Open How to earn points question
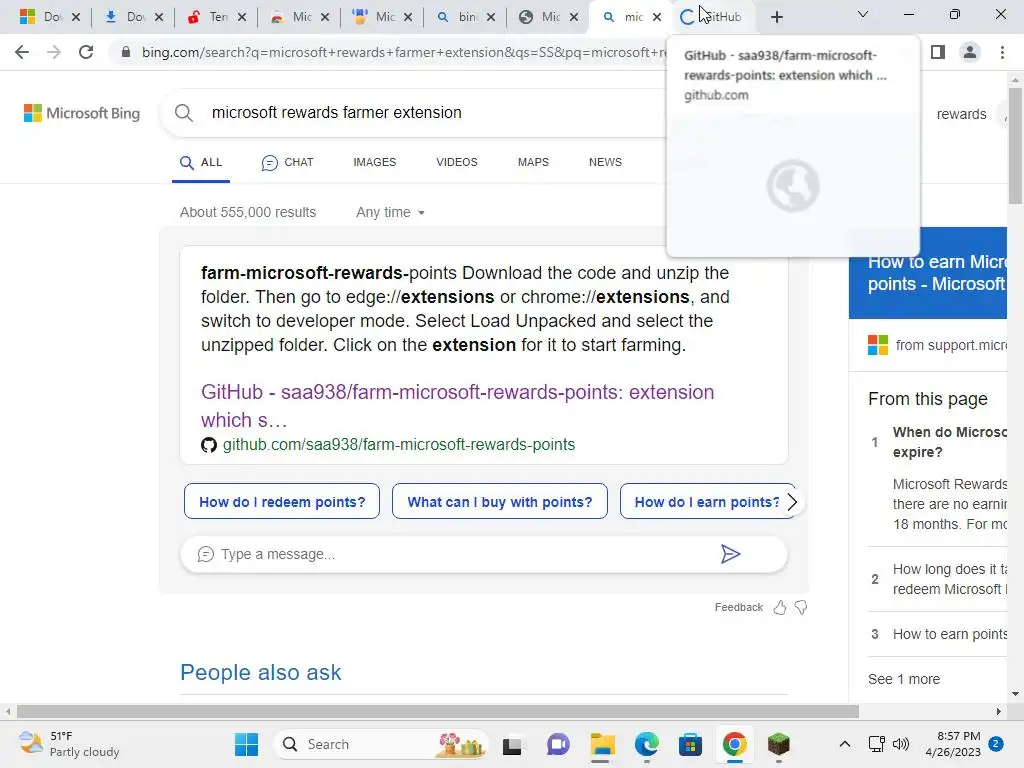The width and height of the screenshot is (1024, 768). coord(950,634)
